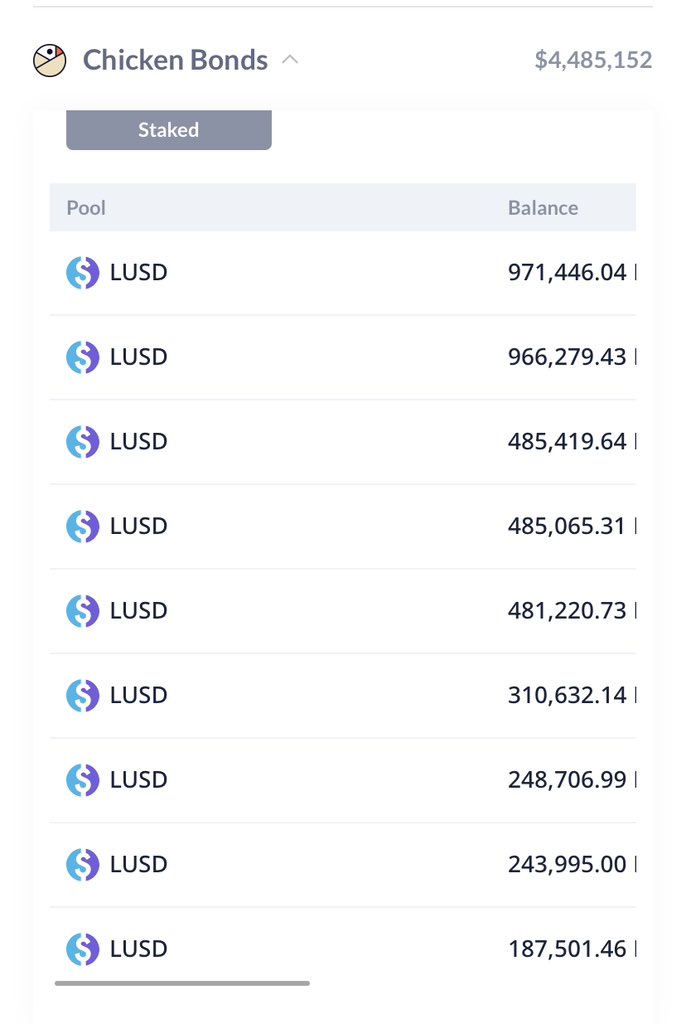Click the Pool column header

86,208
